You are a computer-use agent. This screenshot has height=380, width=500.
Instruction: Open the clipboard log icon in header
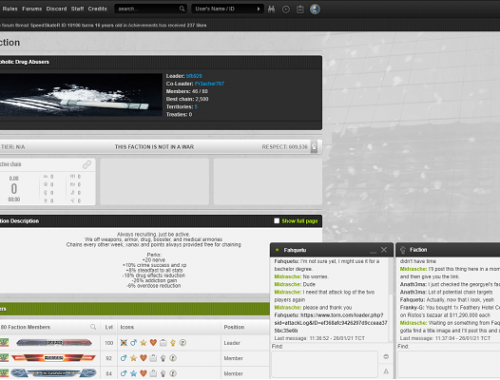[x=300, y=9]
